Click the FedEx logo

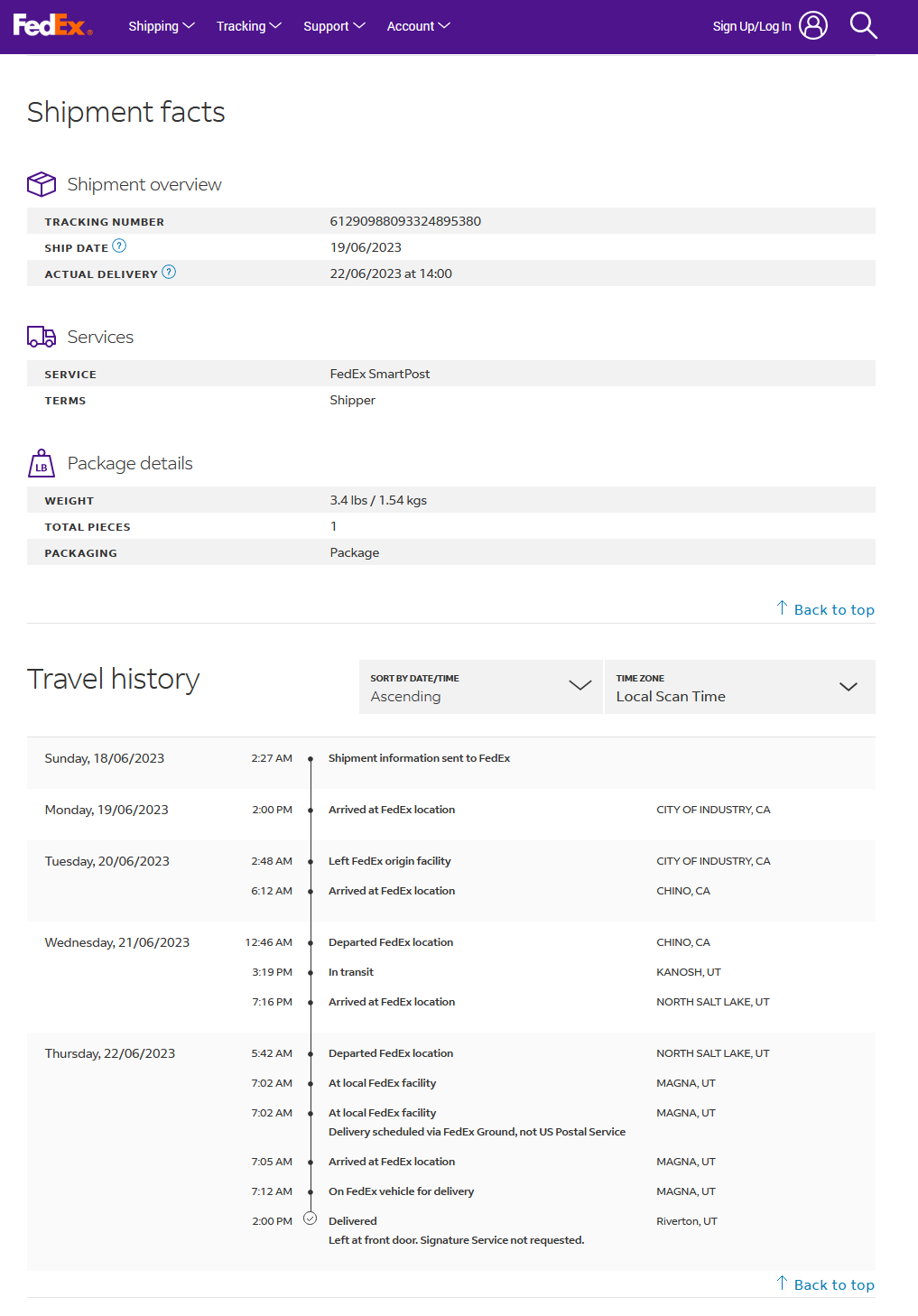coord(52,25)
